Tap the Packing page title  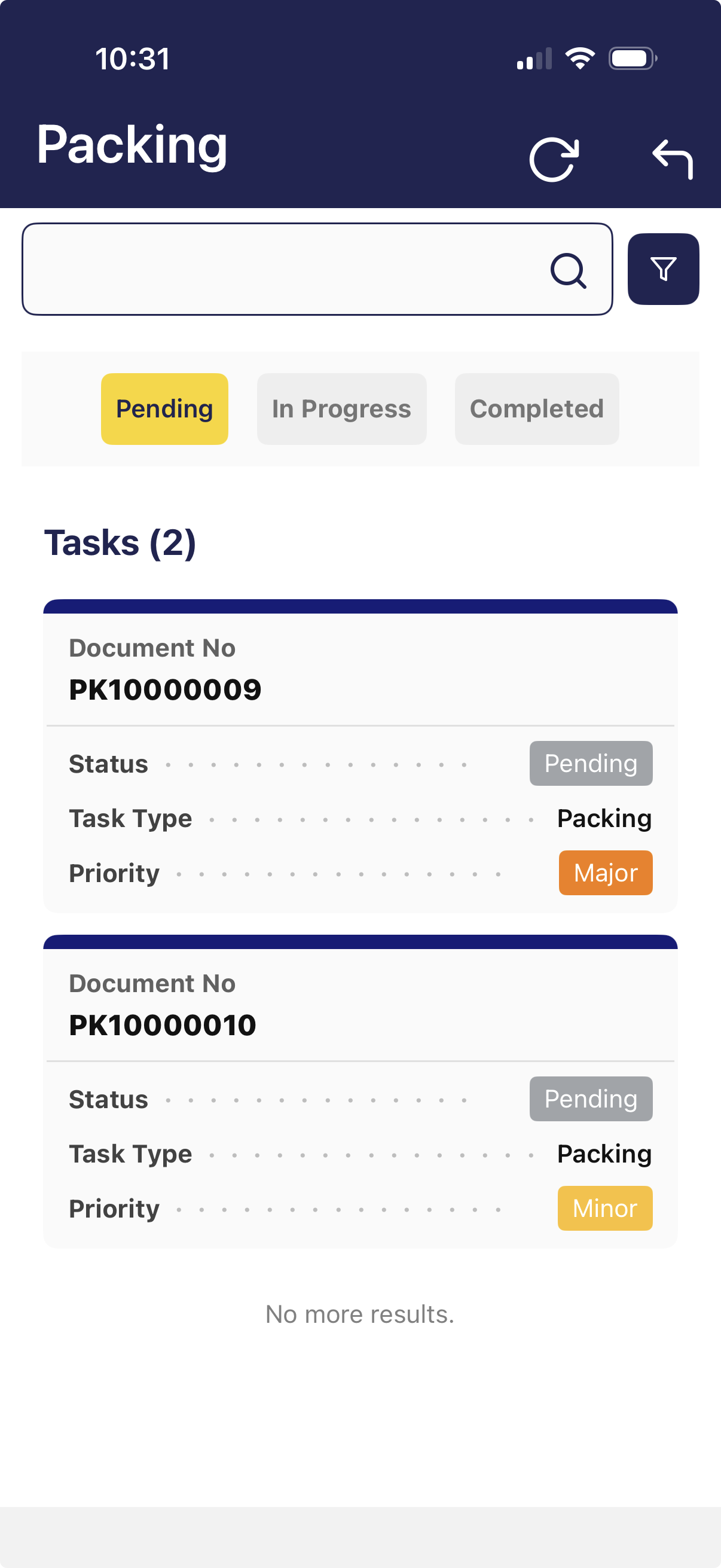point(132,145)
